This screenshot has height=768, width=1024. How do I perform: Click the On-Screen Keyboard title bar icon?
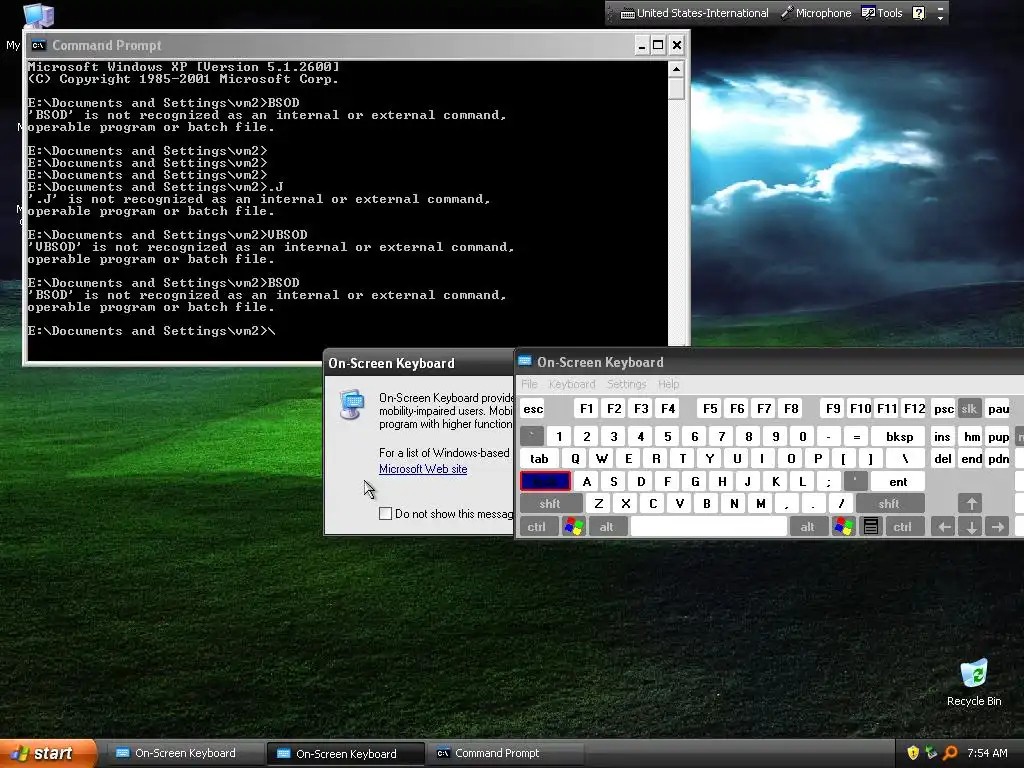point(524,361)
